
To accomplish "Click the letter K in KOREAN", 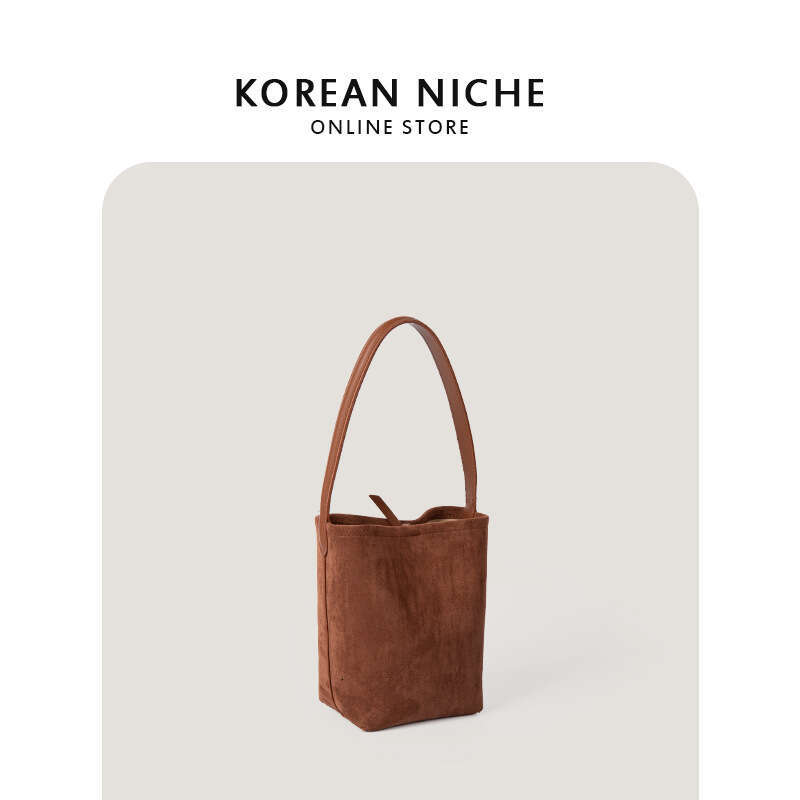I will [246, 93].
